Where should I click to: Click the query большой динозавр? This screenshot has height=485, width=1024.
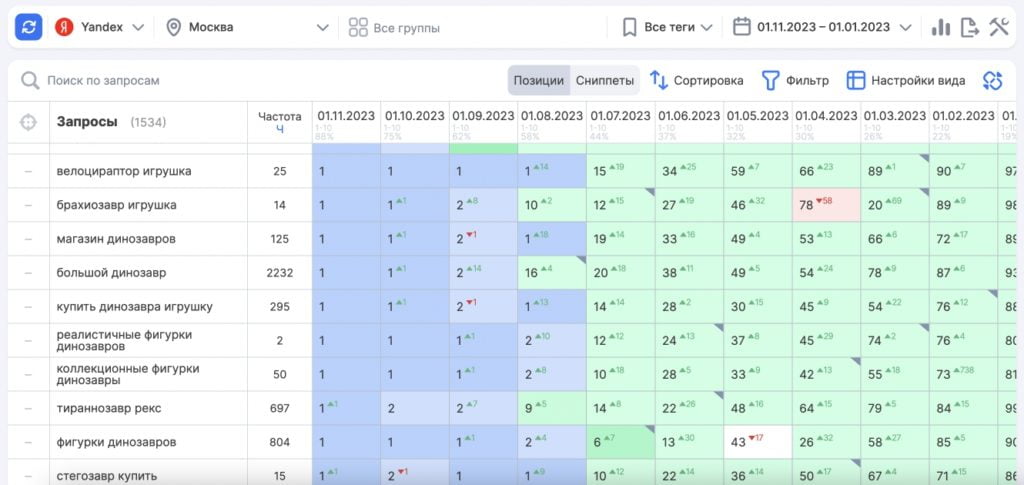pyautogui.click(x=112, y=273)
